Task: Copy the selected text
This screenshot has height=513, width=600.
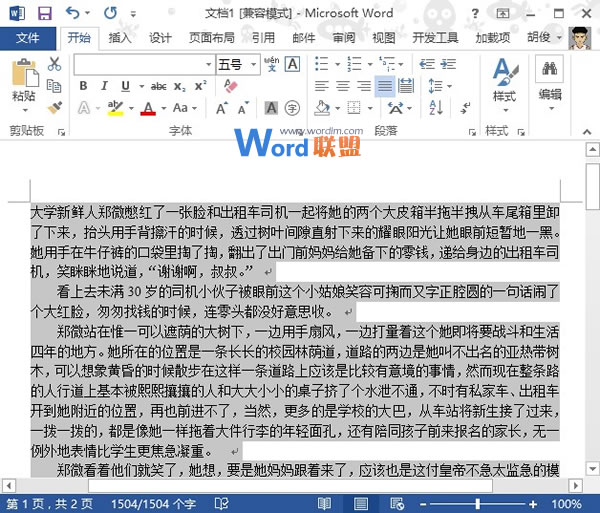Action: (x=54, y=86)
